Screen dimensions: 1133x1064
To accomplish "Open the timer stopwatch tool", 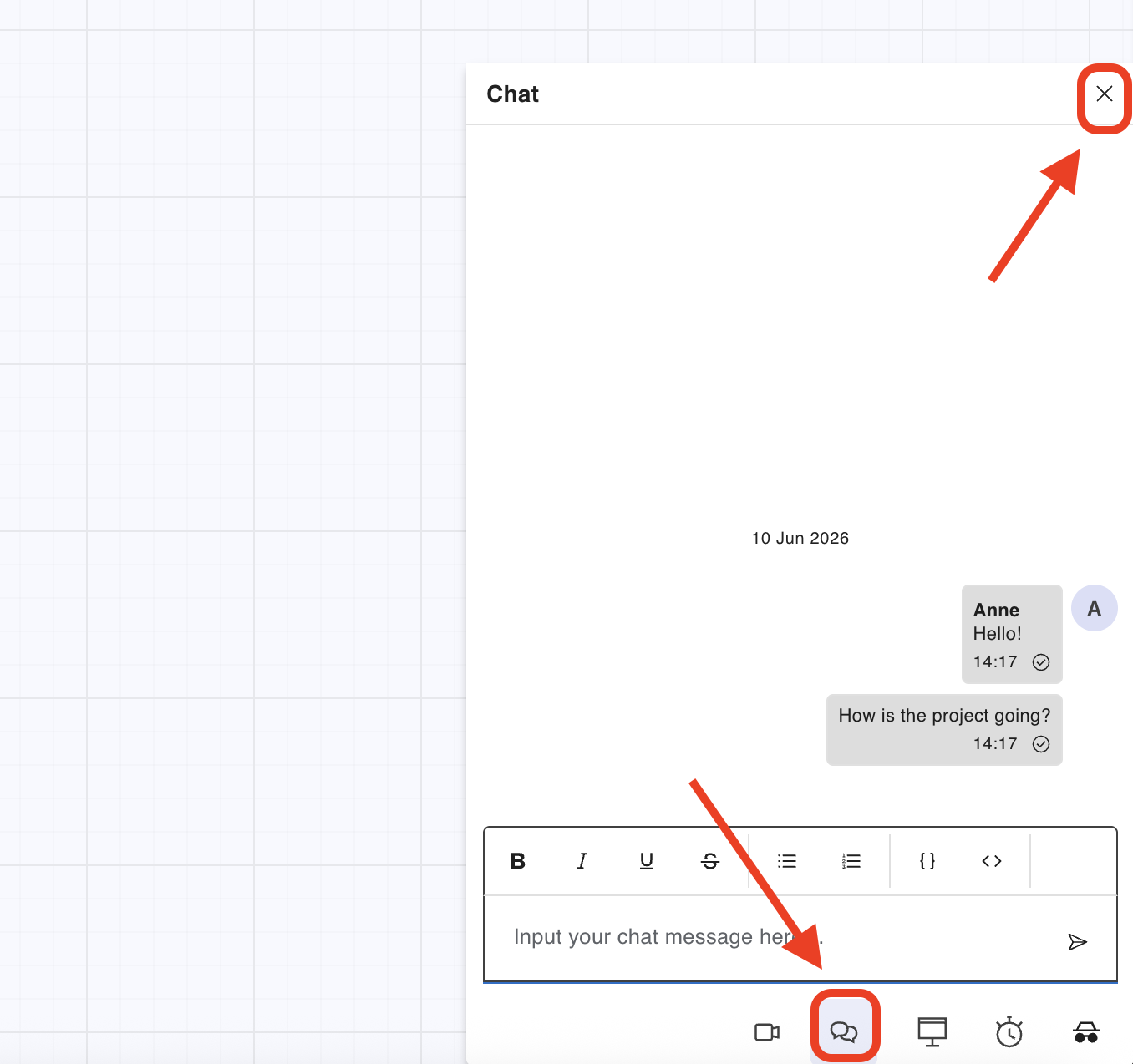I will click(x=1009, y=1032).
